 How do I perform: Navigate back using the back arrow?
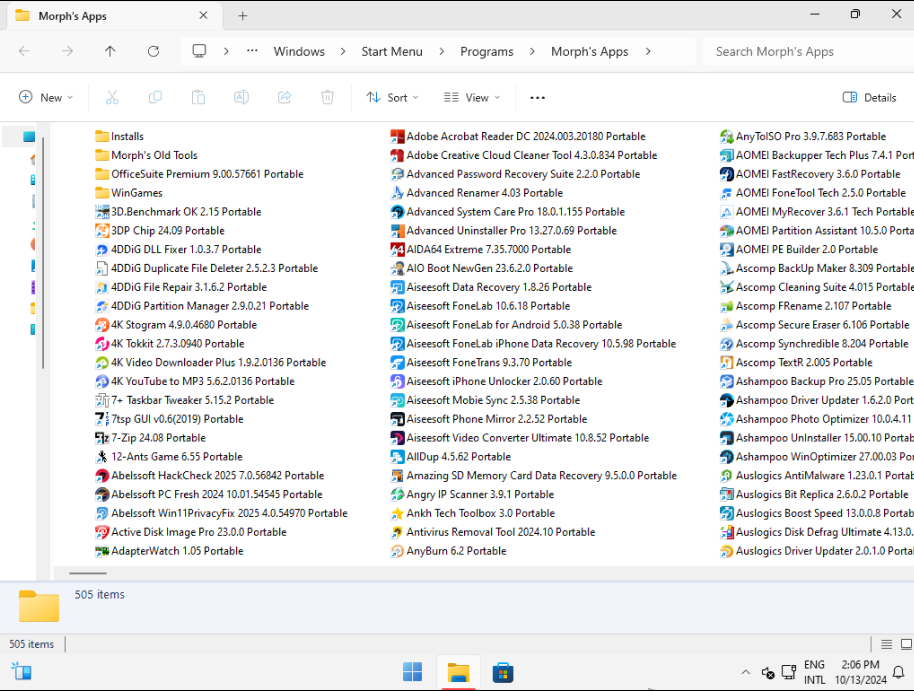coord(24,51)
